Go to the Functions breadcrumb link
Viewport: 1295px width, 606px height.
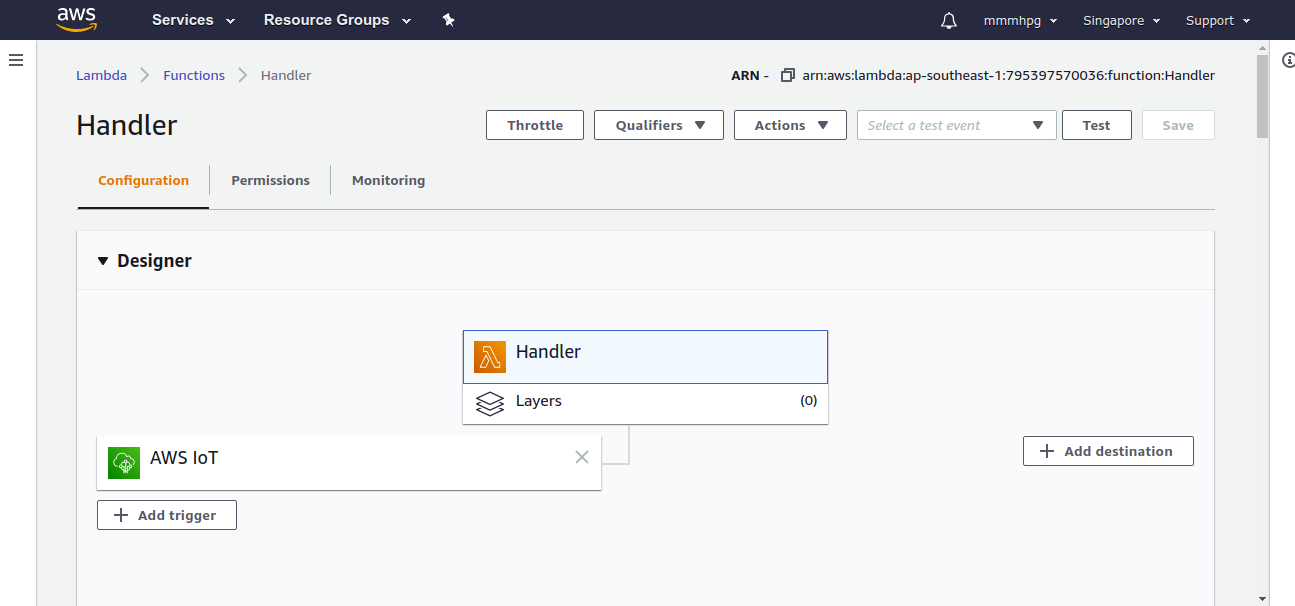click(x=194, y=75)
